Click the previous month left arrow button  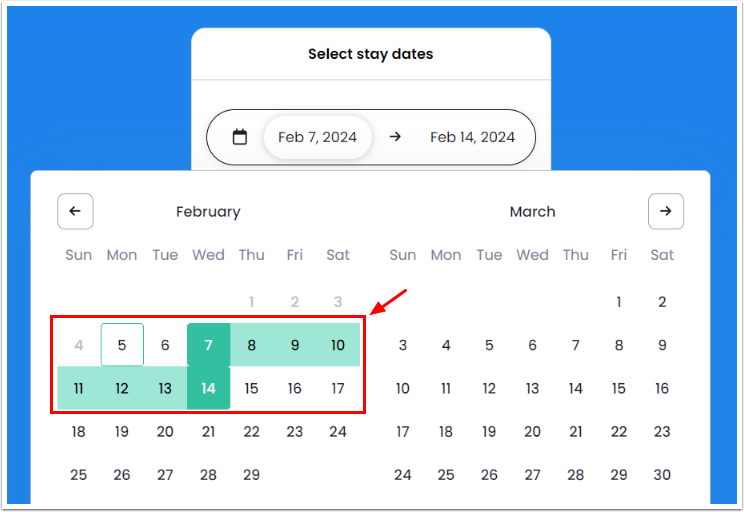(75, 211)
